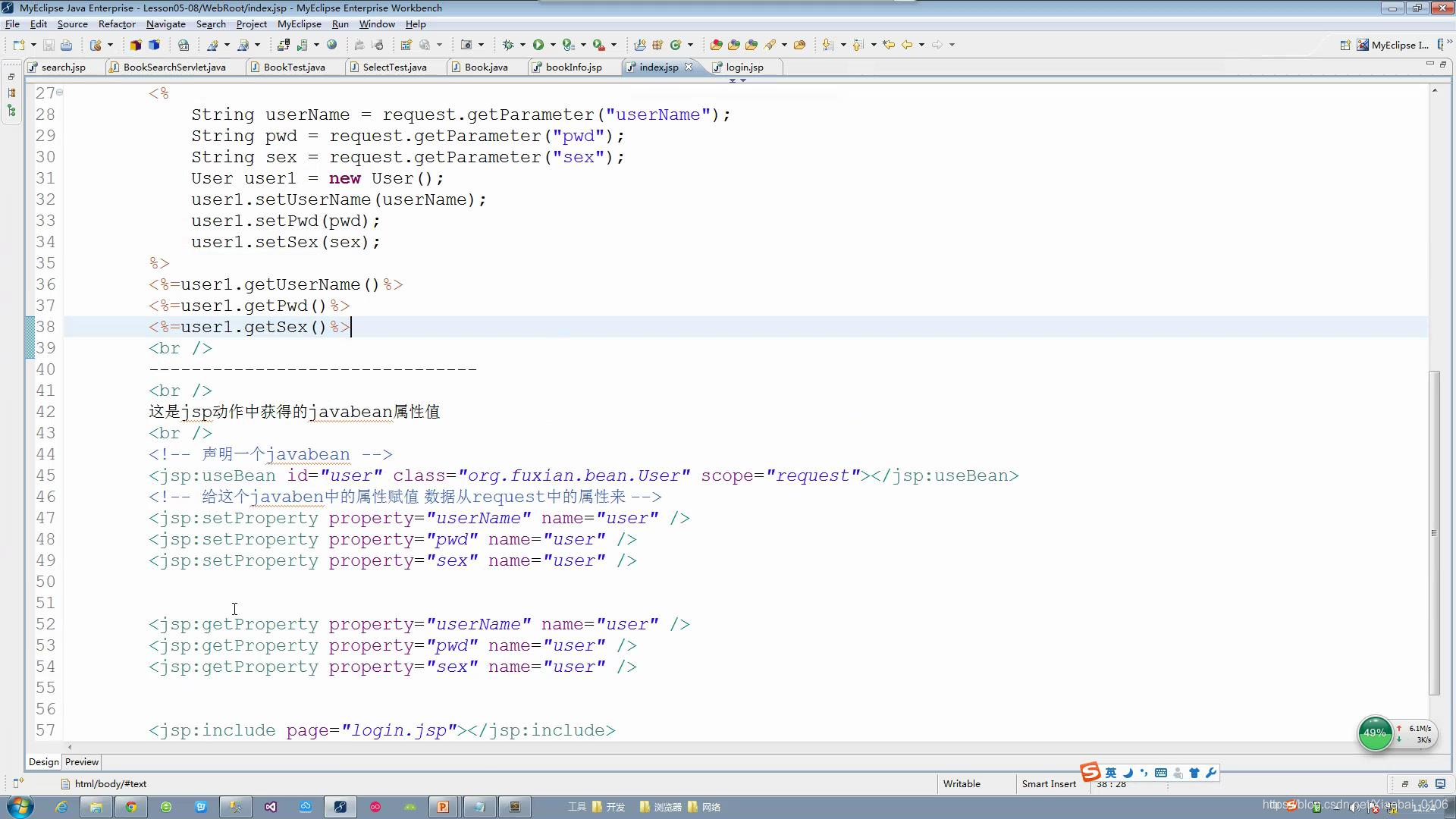Maximize the editor area pane
Screen dimensions: 1456x819
1443,64
